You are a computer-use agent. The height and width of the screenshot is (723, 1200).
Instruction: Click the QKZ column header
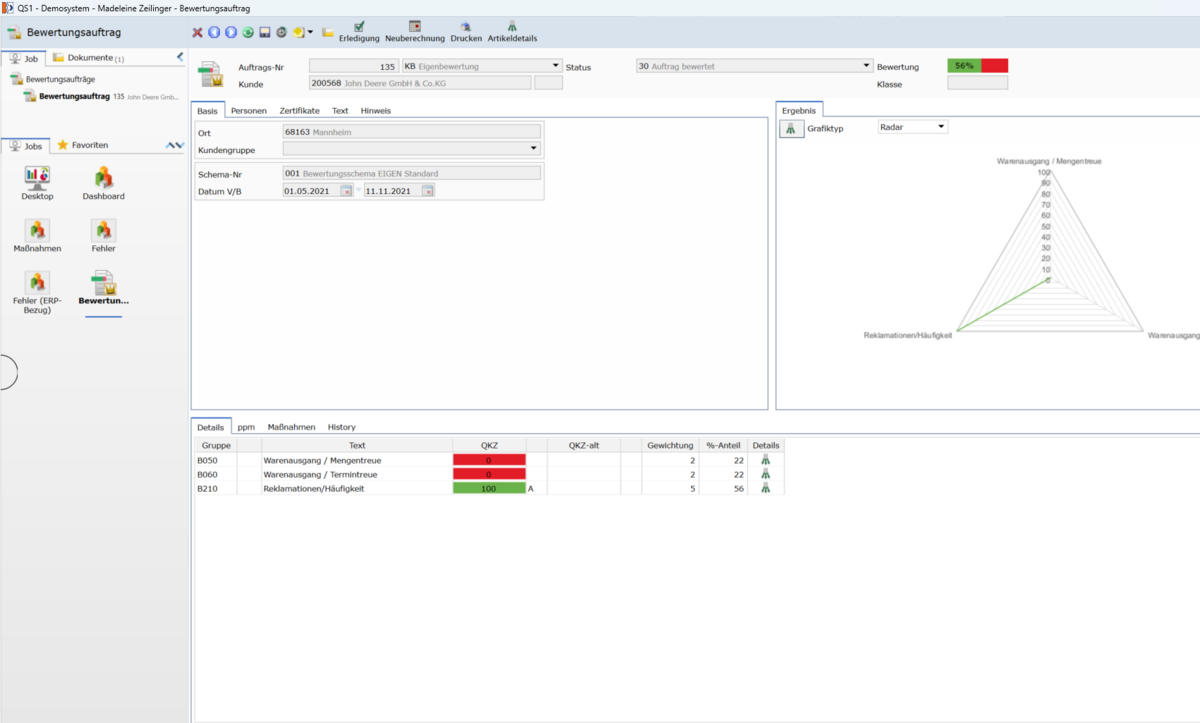(489, 445)
